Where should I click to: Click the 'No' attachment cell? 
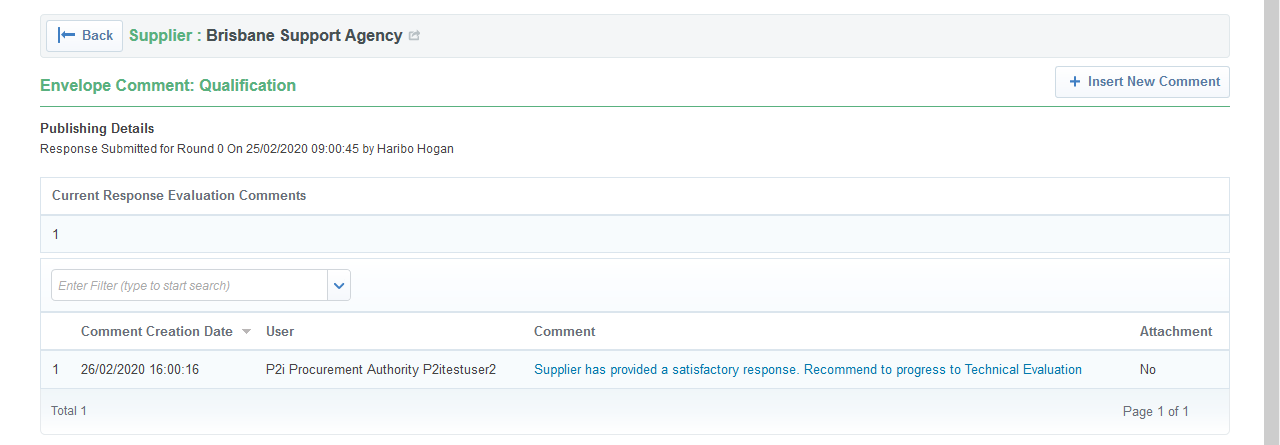(x=1147, y=370)
